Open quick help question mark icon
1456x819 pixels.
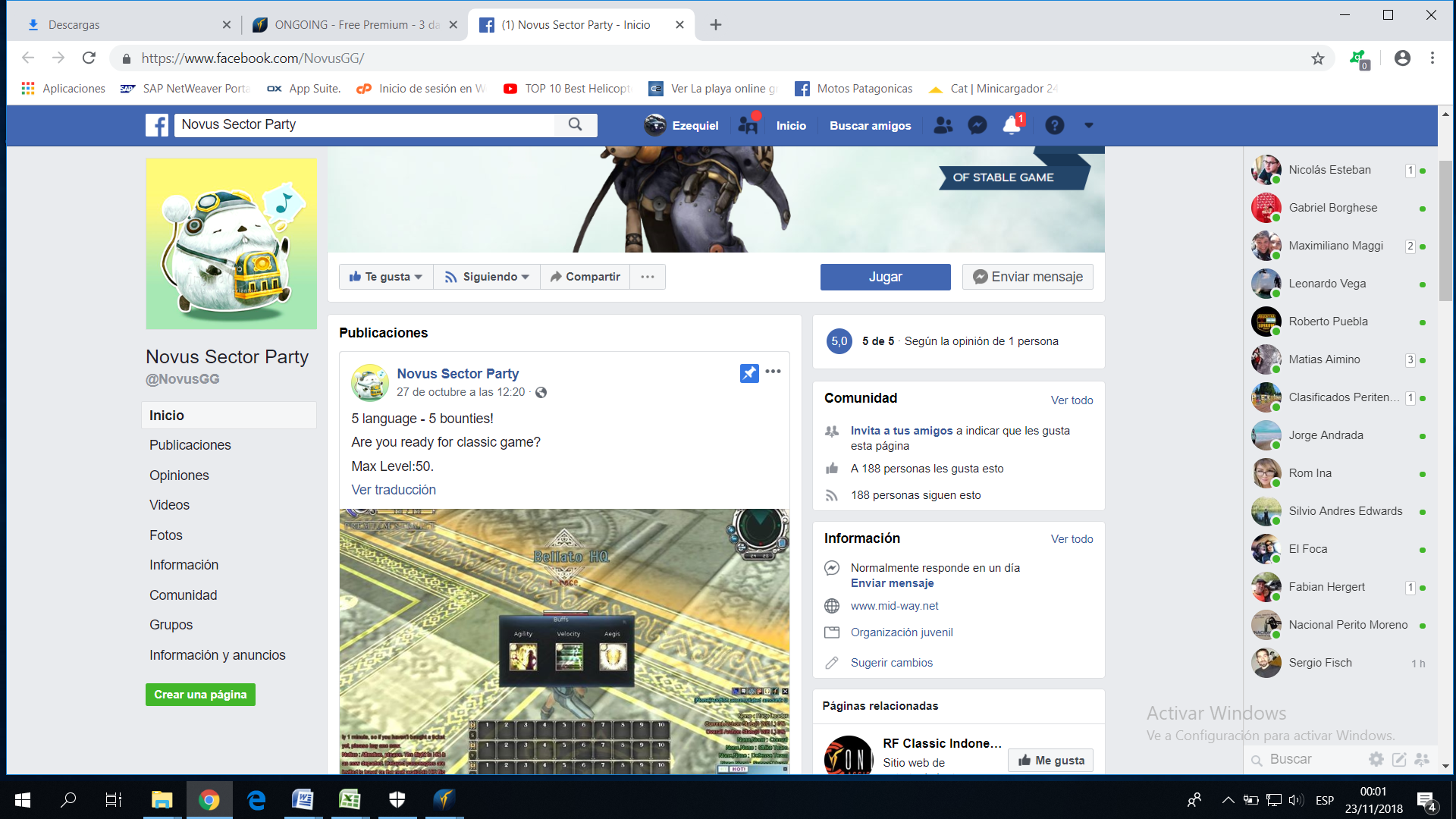click(1054, 125)
